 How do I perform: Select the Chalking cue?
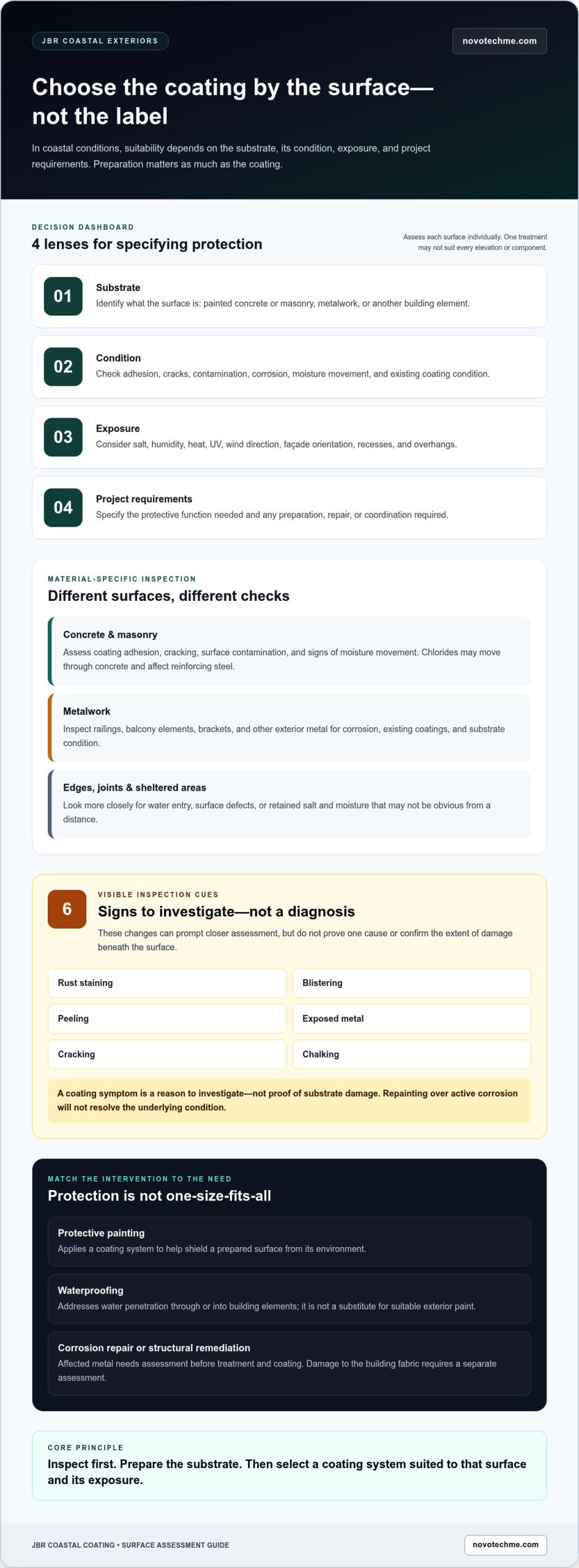[x=411, y=1054]
